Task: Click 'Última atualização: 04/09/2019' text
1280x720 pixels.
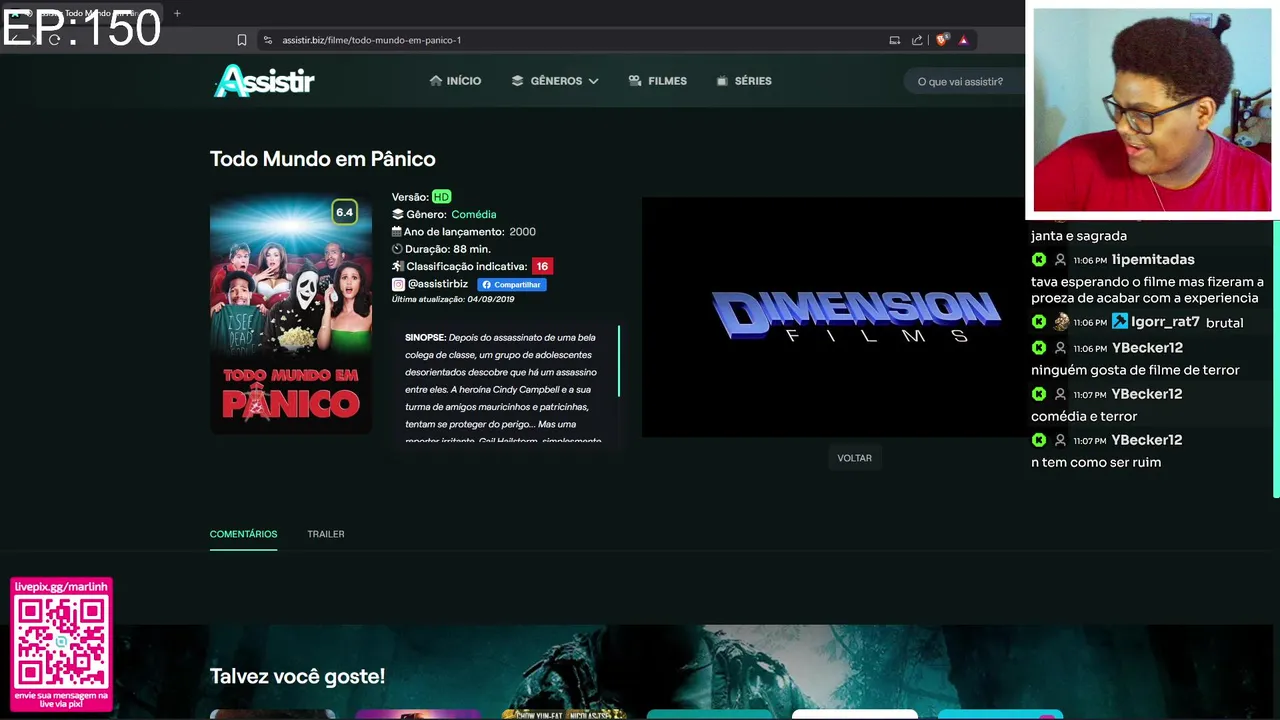Action: [453, 299]
